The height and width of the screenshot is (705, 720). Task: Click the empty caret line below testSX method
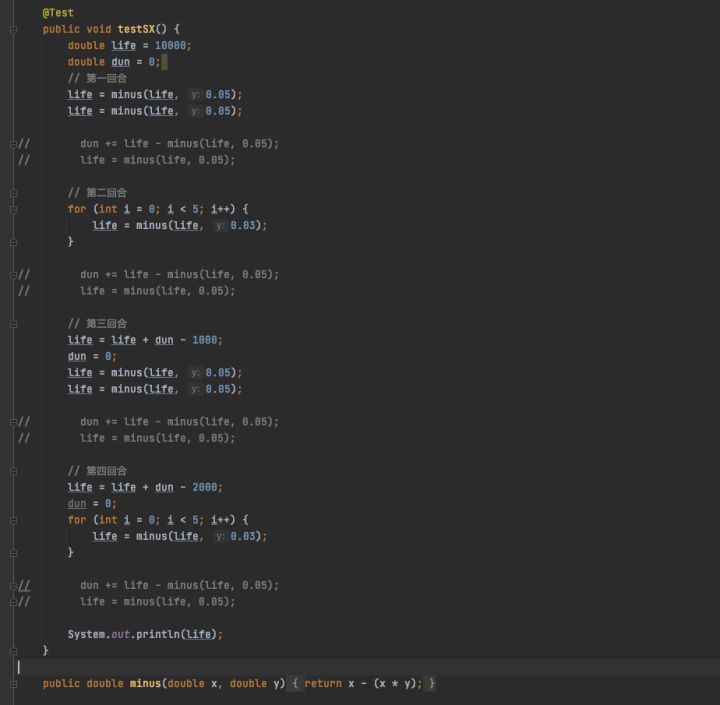(367, 667)
